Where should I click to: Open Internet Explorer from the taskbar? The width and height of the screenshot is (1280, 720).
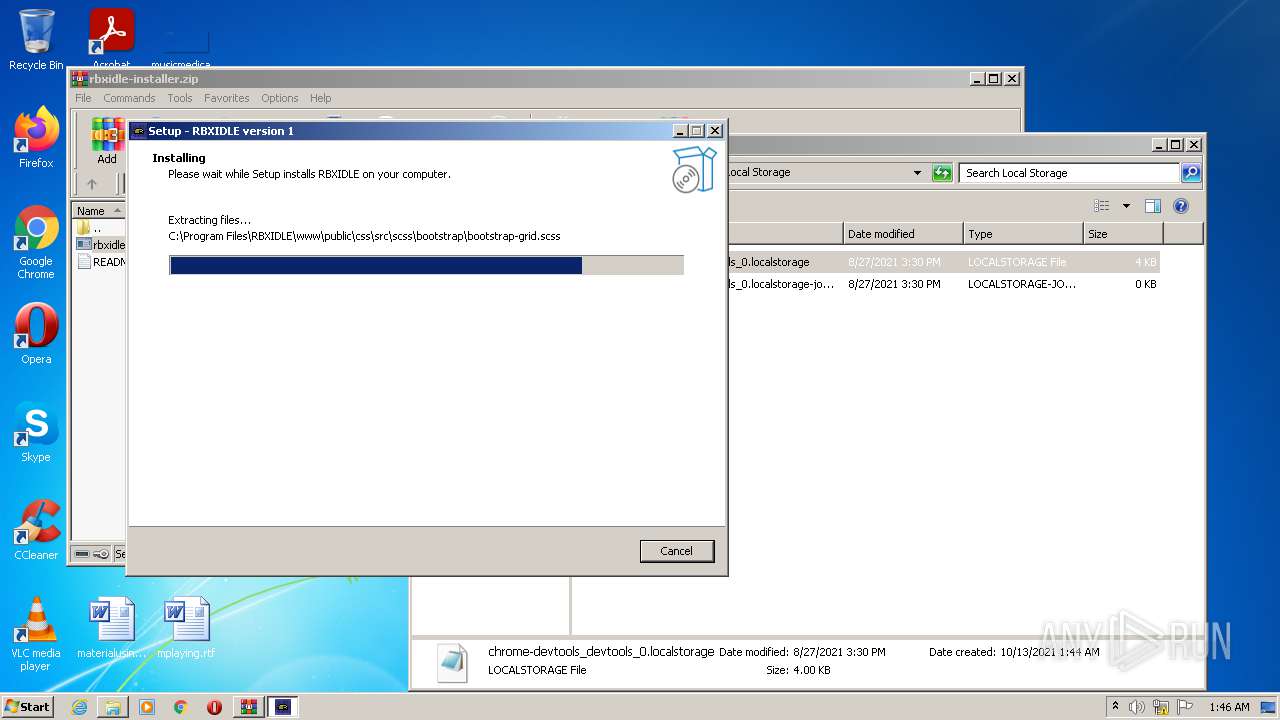tap(79, 707)
